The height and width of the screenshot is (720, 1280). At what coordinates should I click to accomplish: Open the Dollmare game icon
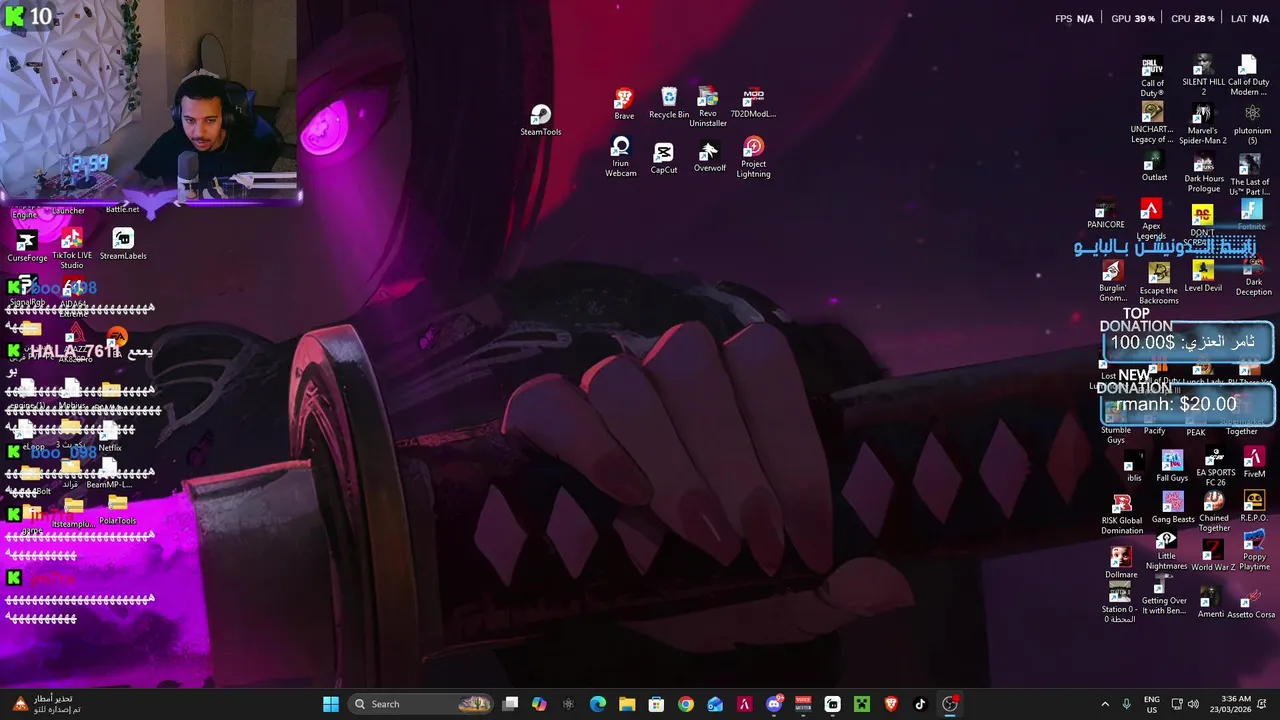pos(1121,563)
